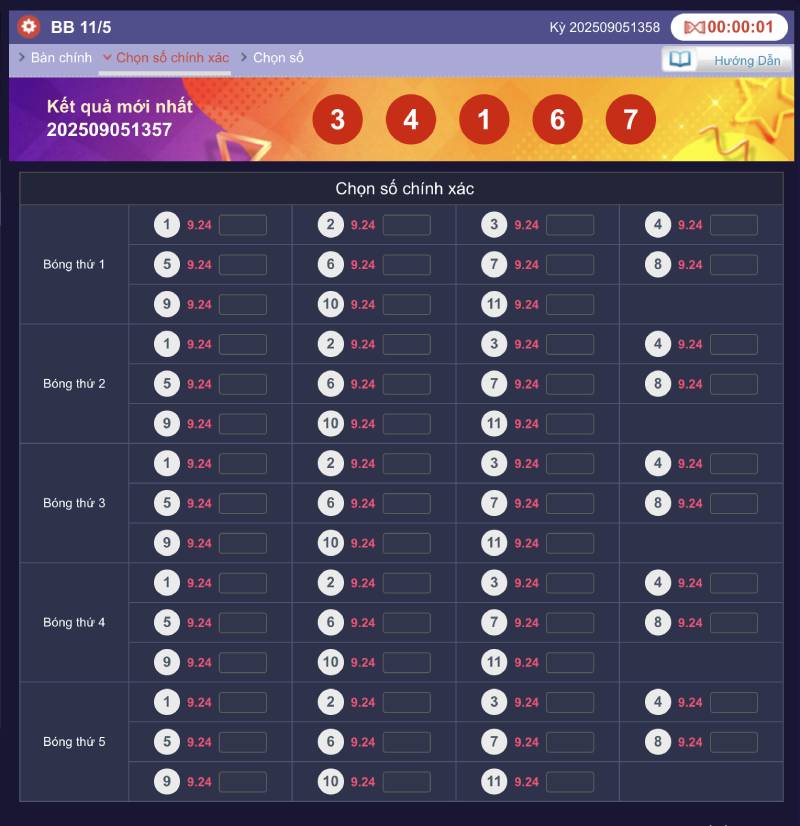Screen dimensions: 800x826
Task: Click the bet input next to ball 2 odds
Action: (406, 225)
